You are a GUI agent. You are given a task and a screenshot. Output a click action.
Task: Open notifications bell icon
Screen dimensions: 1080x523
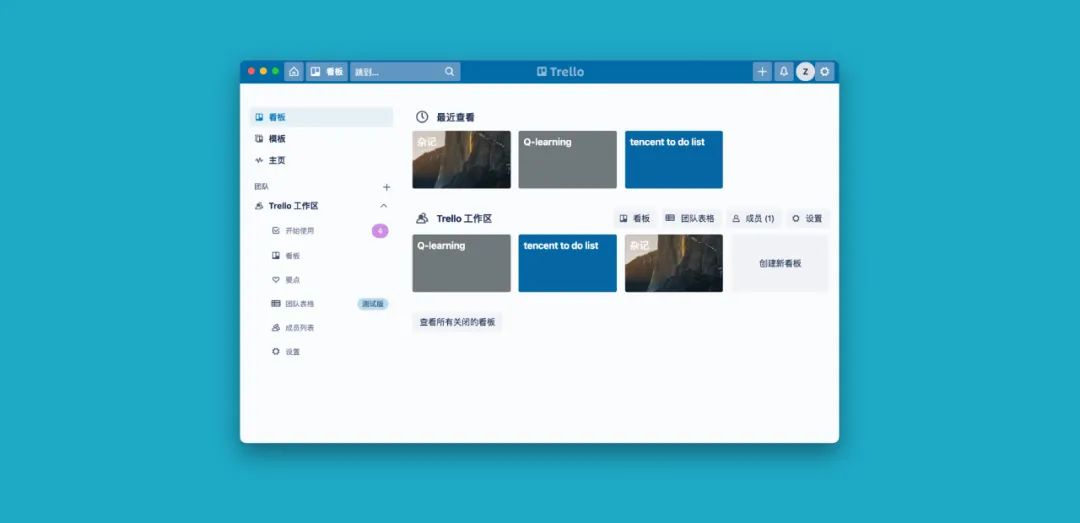[x=783, y=72]
